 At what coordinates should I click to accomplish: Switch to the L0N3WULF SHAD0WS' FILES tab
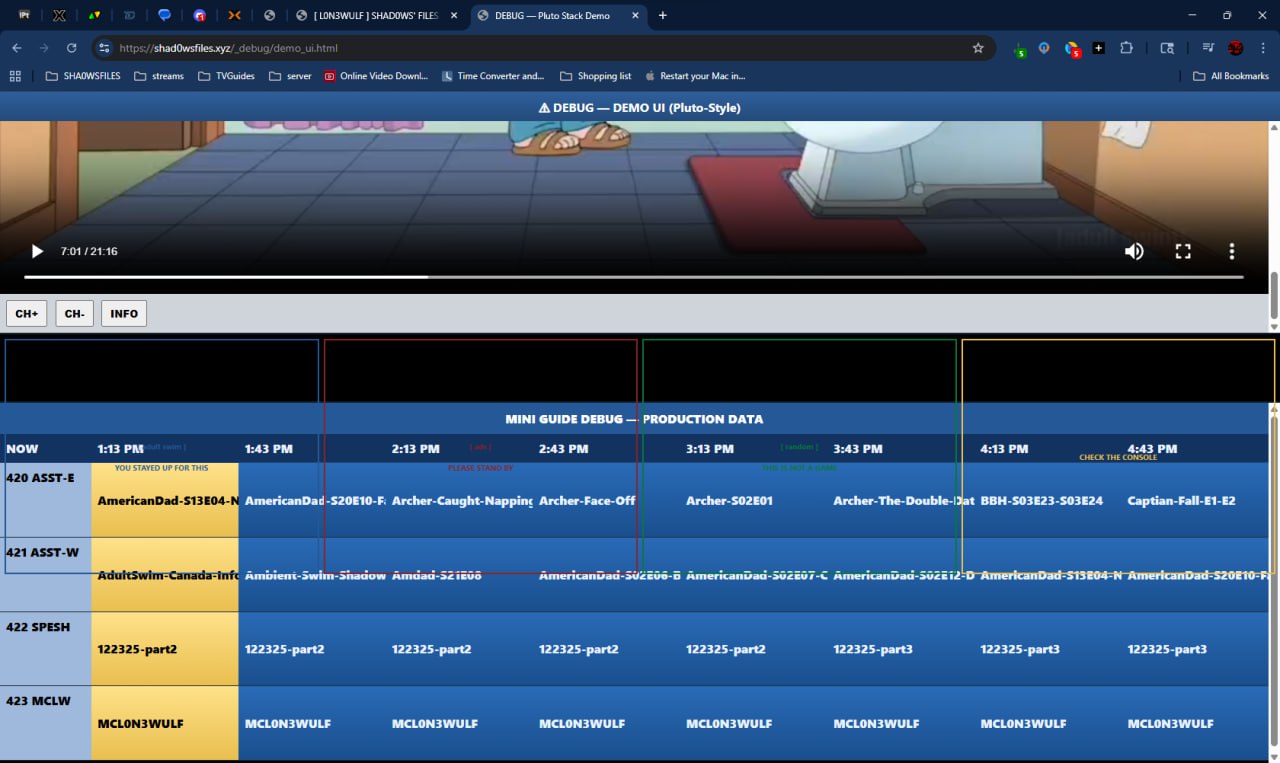tap(374, 15)
